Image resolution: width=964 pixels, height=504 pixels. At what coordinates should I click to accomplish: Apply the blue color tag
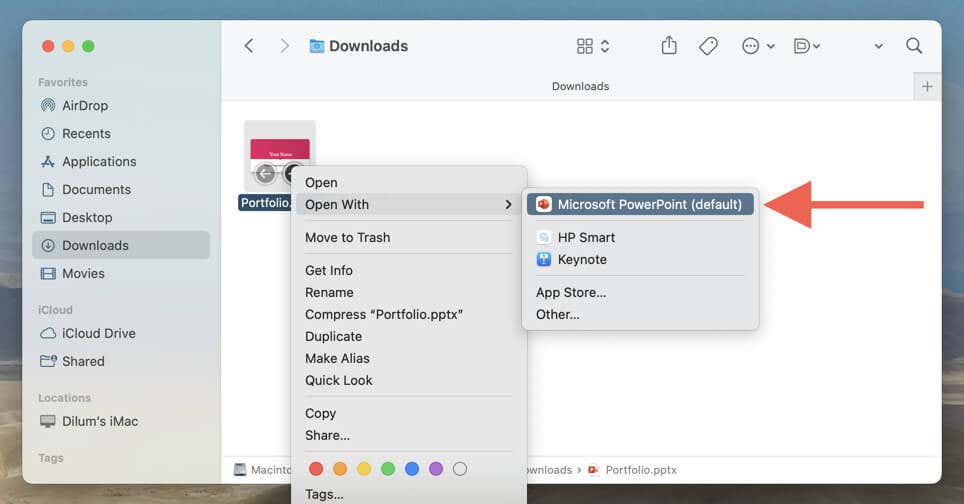pos(412,469)
